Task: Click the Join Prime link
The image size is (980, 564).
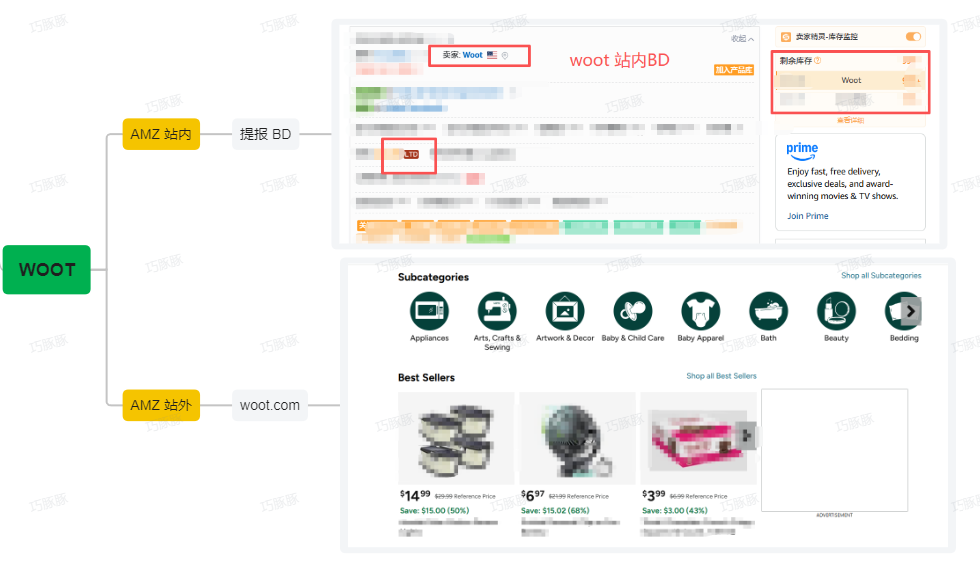Action: (807, 216)
